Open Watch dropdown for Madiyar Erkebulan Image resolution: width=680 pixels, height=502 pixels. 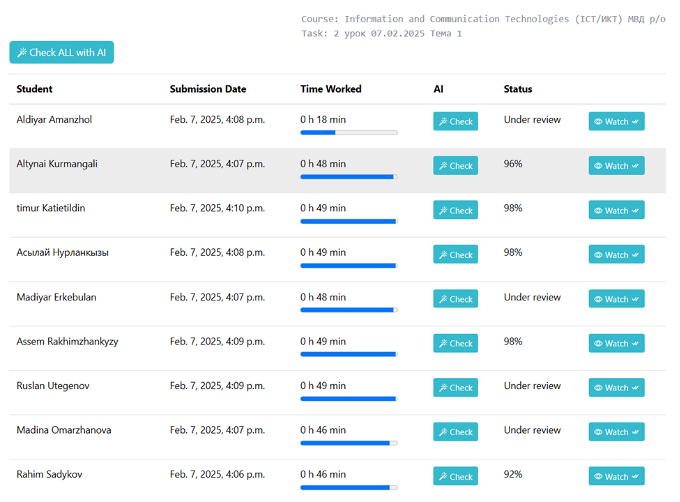point(616,299)
